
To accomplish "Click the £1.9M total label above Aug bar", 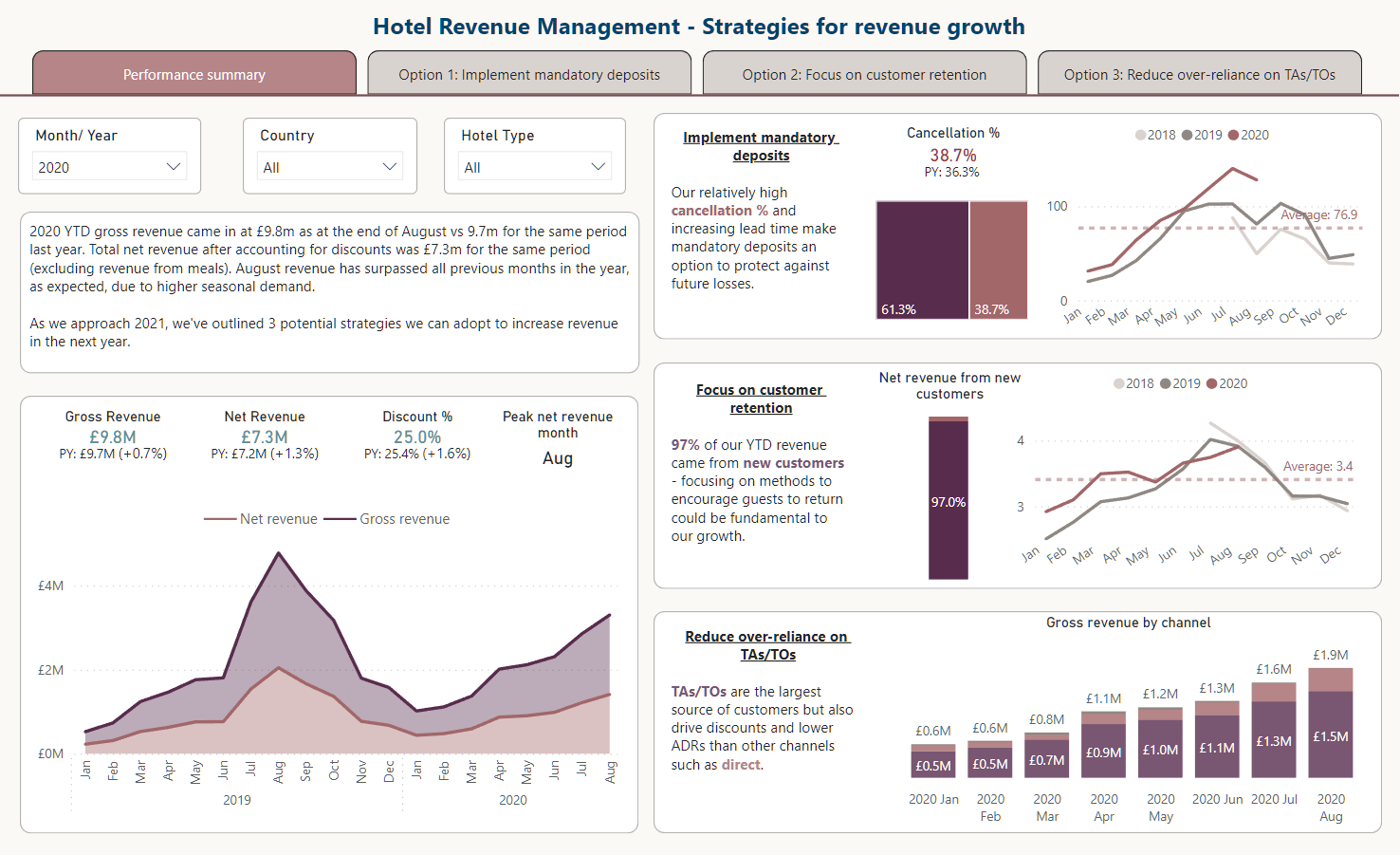I will [1331, 655].
